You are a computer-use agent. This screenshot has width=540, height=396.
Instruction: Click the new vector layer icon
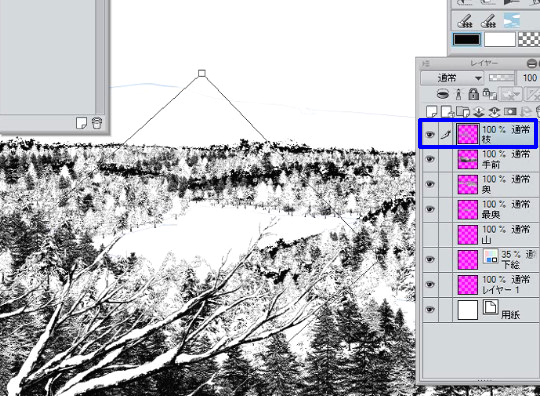point(447,112)
